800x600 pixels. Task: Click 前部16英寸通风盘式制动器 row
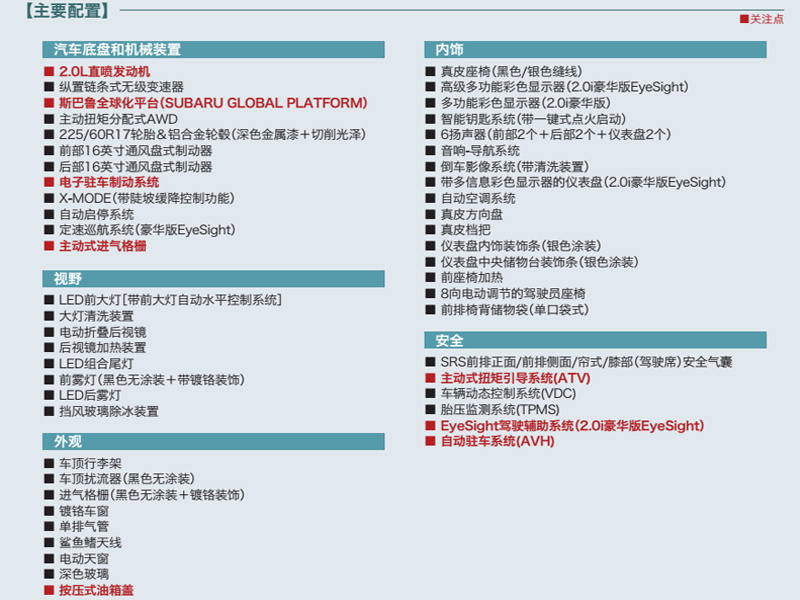tap(128, 151)
